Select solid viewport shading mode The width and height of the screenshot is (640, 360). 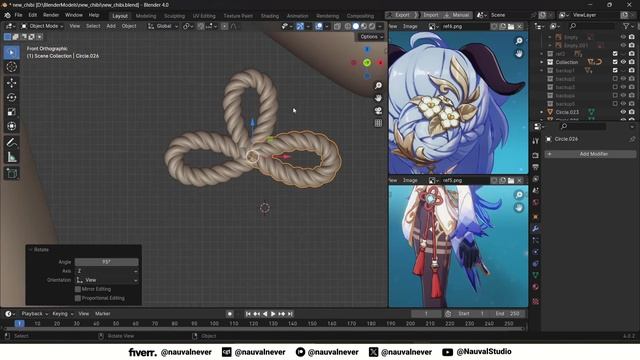coord(356,26)
